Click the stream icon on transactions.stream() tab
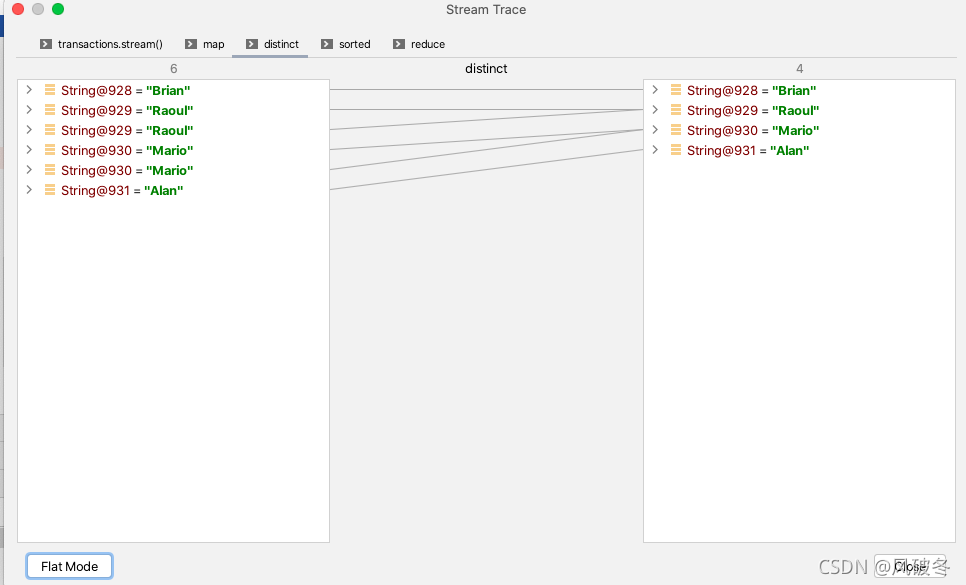Viewport: 966px width, 585px height. (x=45, y=44)
